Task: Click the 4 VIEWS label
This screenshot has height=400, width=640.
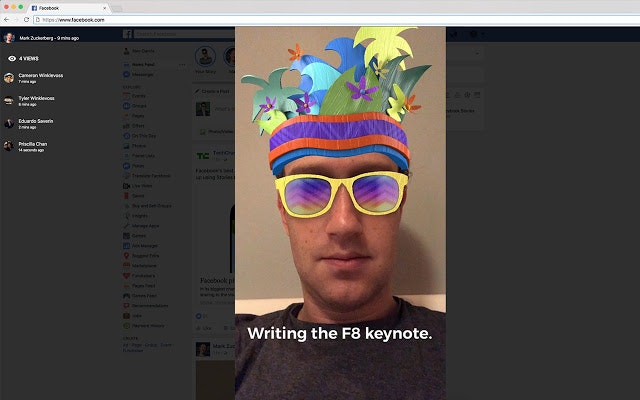Action: pyautogui.click(x=29, y=59)
